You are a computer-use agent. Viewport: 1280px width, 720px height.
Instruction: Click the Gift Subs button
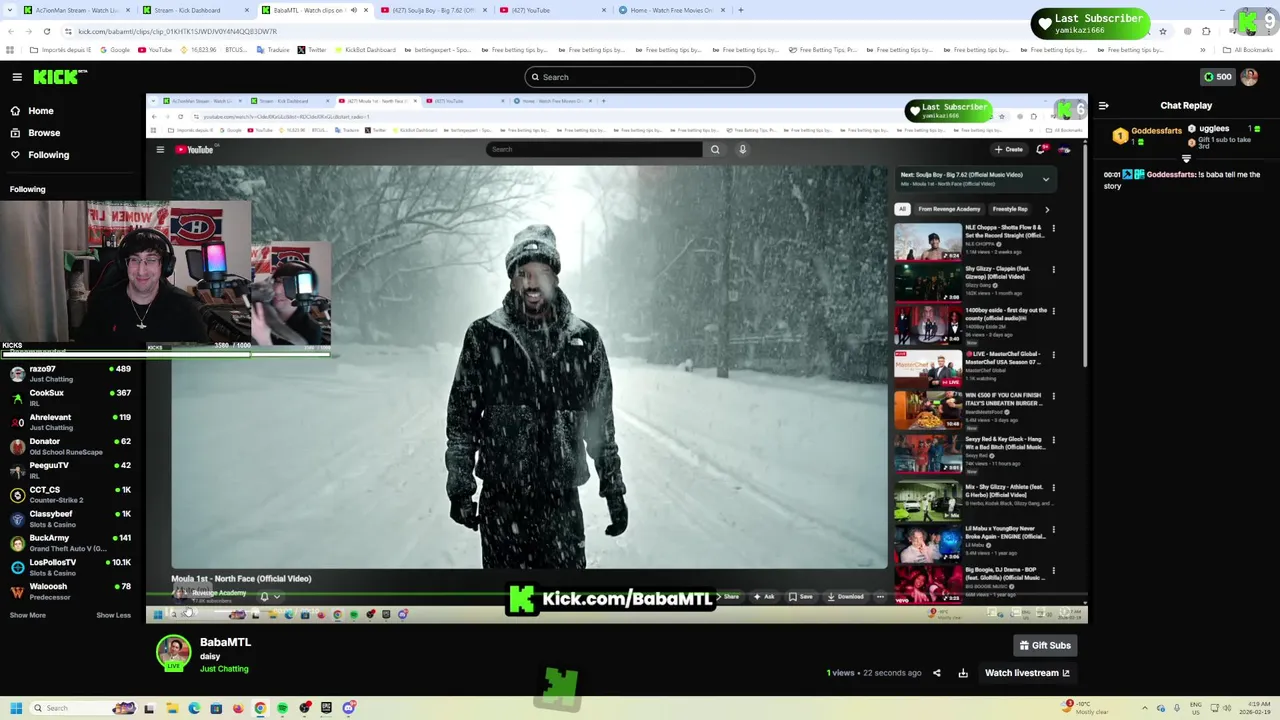(x=1044, y=646)
